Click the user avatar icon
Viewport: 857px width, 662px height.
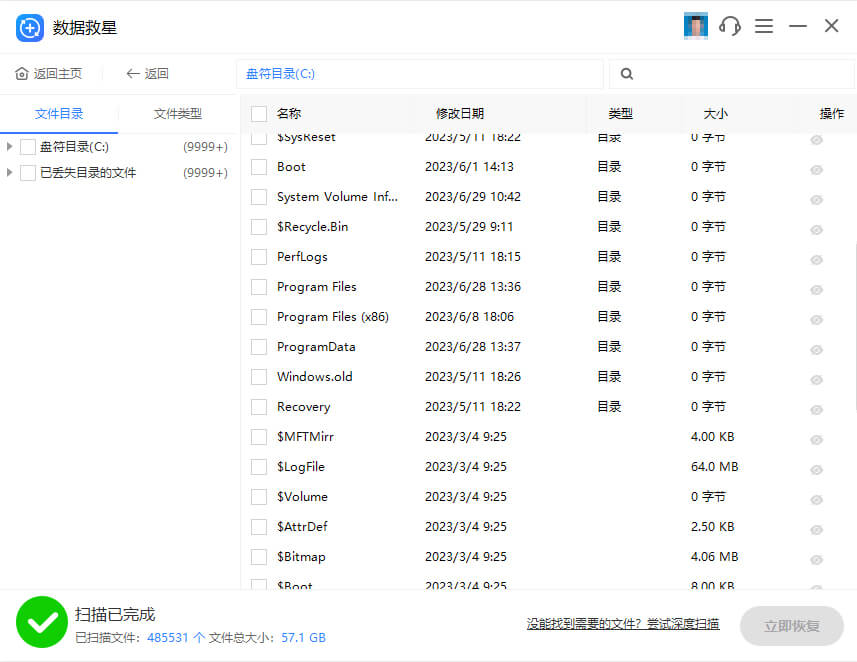point(695,27)
